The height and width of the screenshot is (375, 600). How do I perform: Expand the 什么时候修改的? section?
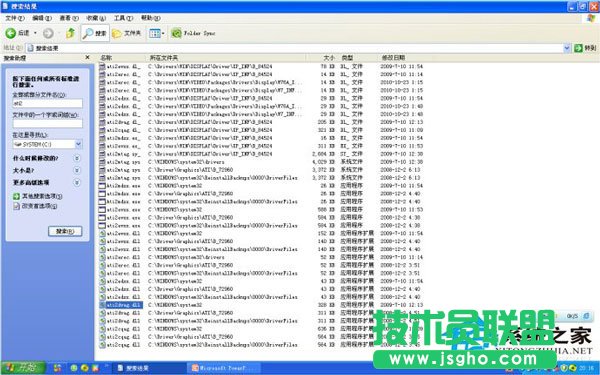click(77, 158)
